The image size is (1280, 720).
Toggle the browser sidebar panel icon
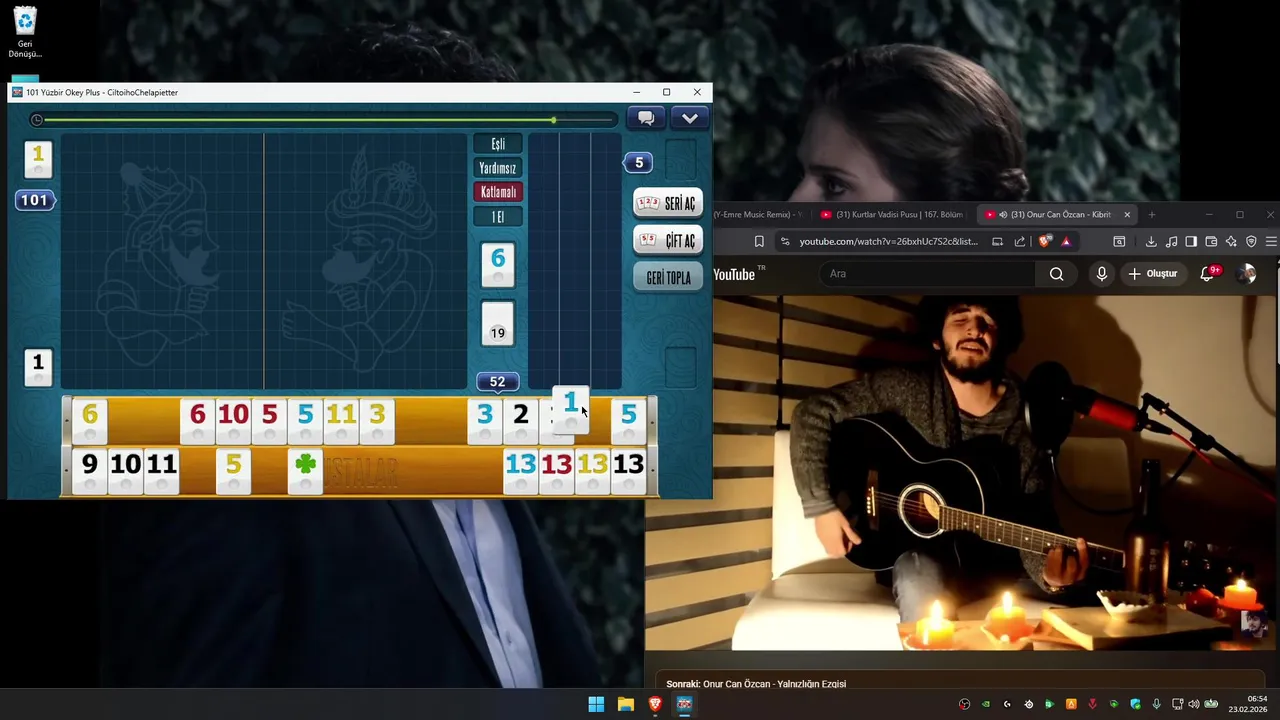click(1191, 241)
